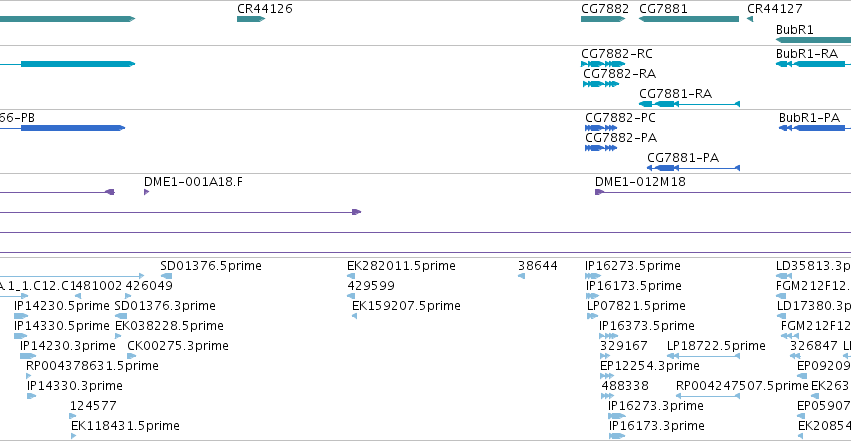Select the CG7882-RA transcript label
This screenshot has width=851, height=441.
pyautogui.click(x=619, y=73)
